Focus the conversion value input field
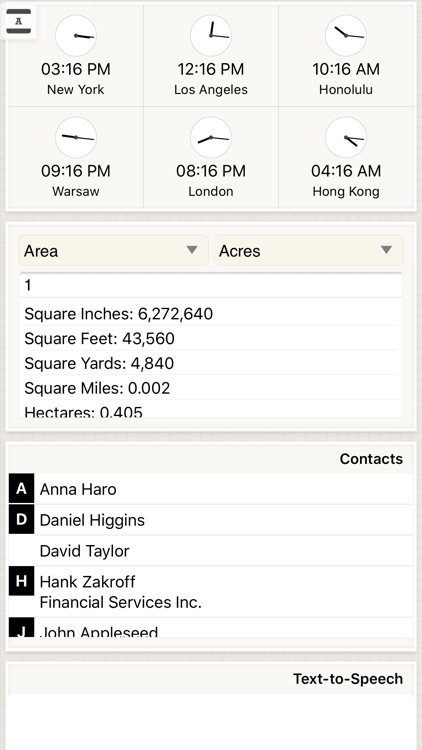 (211, 285)
